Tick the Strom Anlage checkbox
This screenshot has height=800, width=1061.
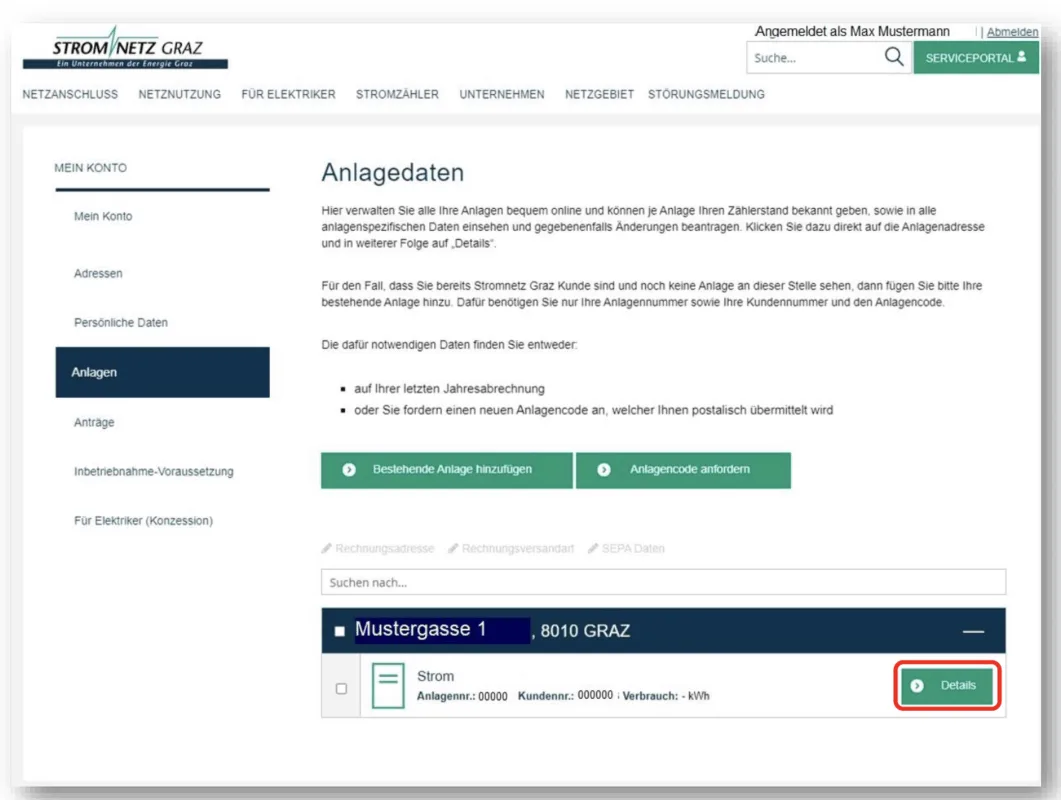(x=341, y=688)
